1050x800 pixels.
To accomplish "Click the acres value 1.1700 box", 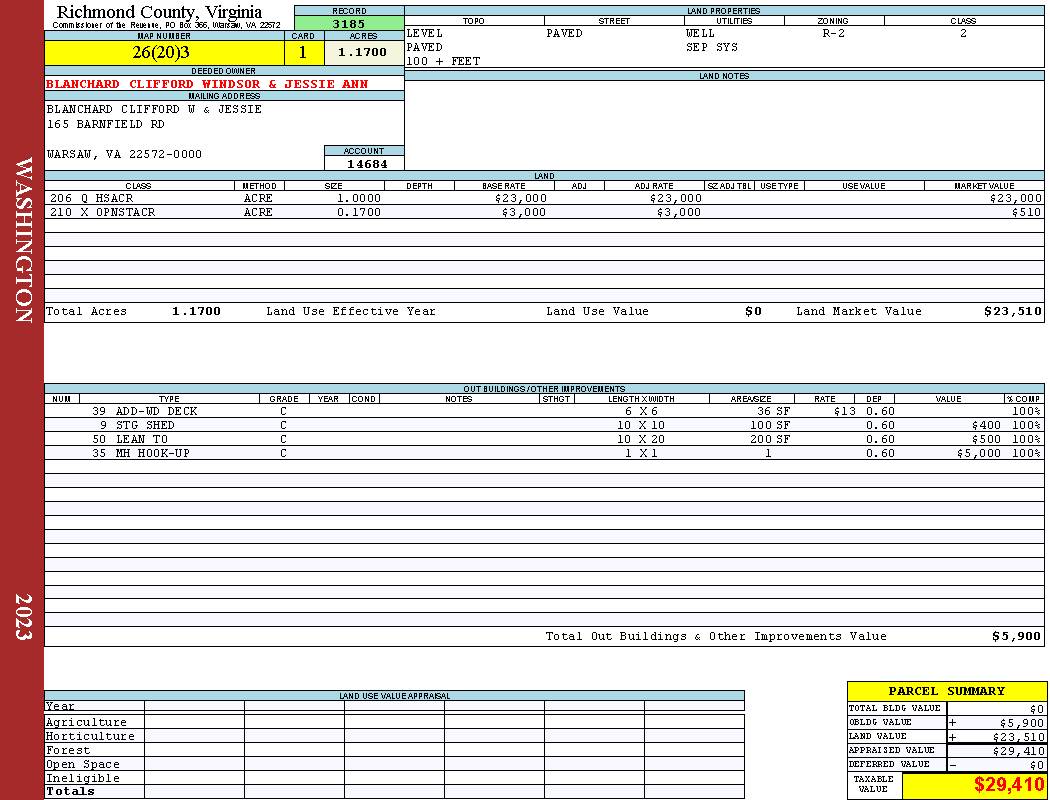I will coord(364,52).
